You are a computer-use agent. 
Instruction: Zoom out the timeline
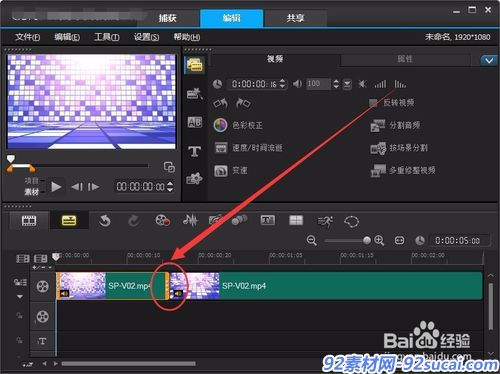312,240
